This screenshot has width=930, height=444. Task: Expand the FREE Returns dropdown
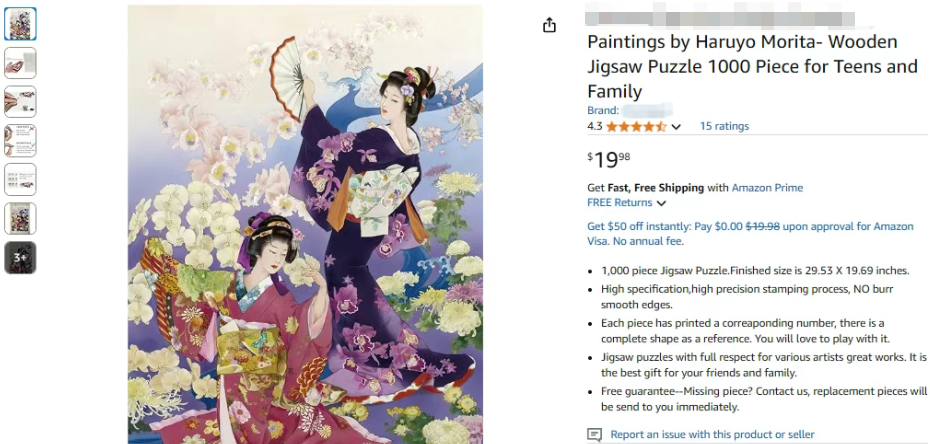coord(661,203)
